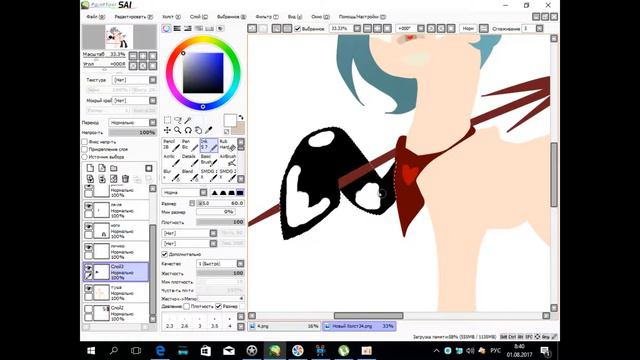Screen dimensions: 640x360
Task: Create a new layer folder
Action: 114,168
